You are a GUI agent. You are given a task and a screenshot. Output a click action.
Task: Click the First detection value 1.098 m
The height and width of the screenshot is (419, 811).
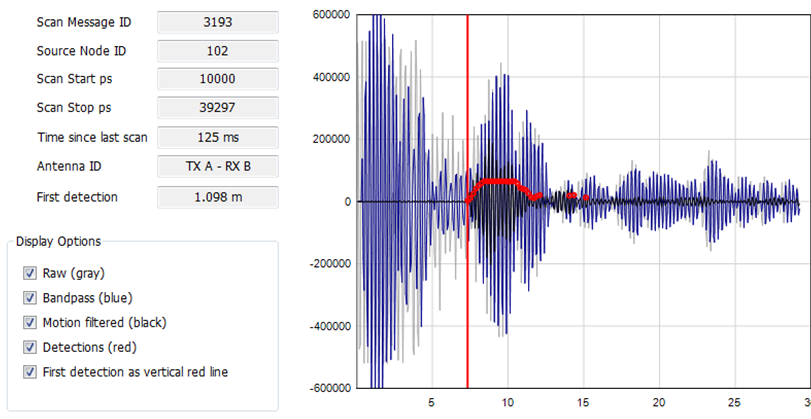point(217,197)
